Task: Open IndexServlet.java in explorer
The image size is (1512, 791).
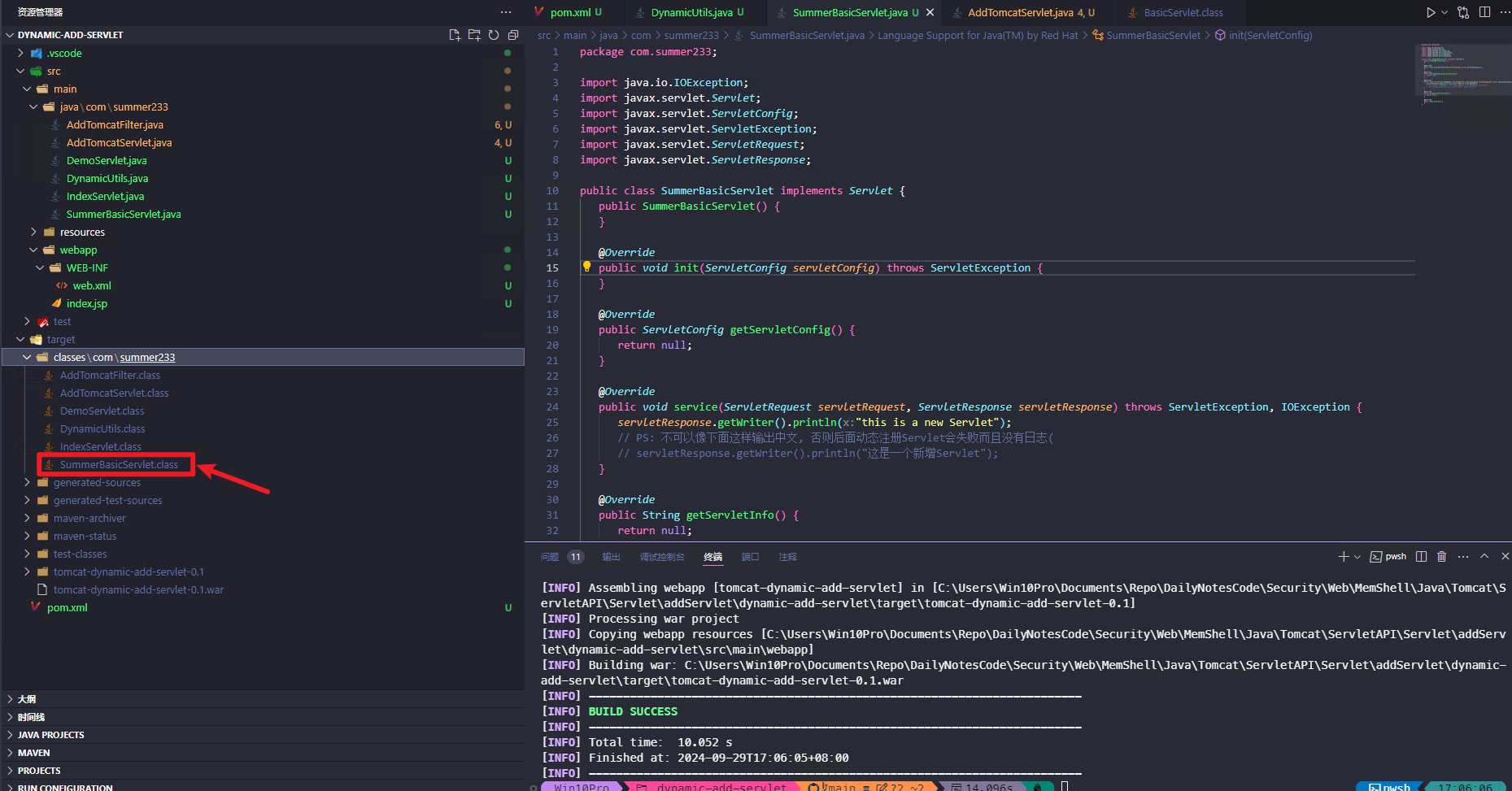Action: 105,196
